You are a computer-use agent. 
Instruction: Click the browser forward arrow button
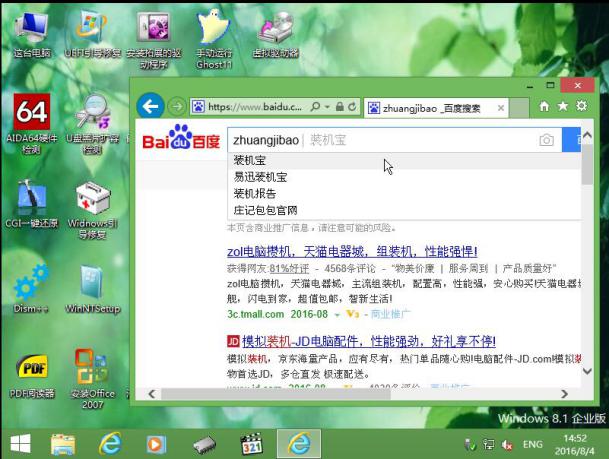click(177, 106)
